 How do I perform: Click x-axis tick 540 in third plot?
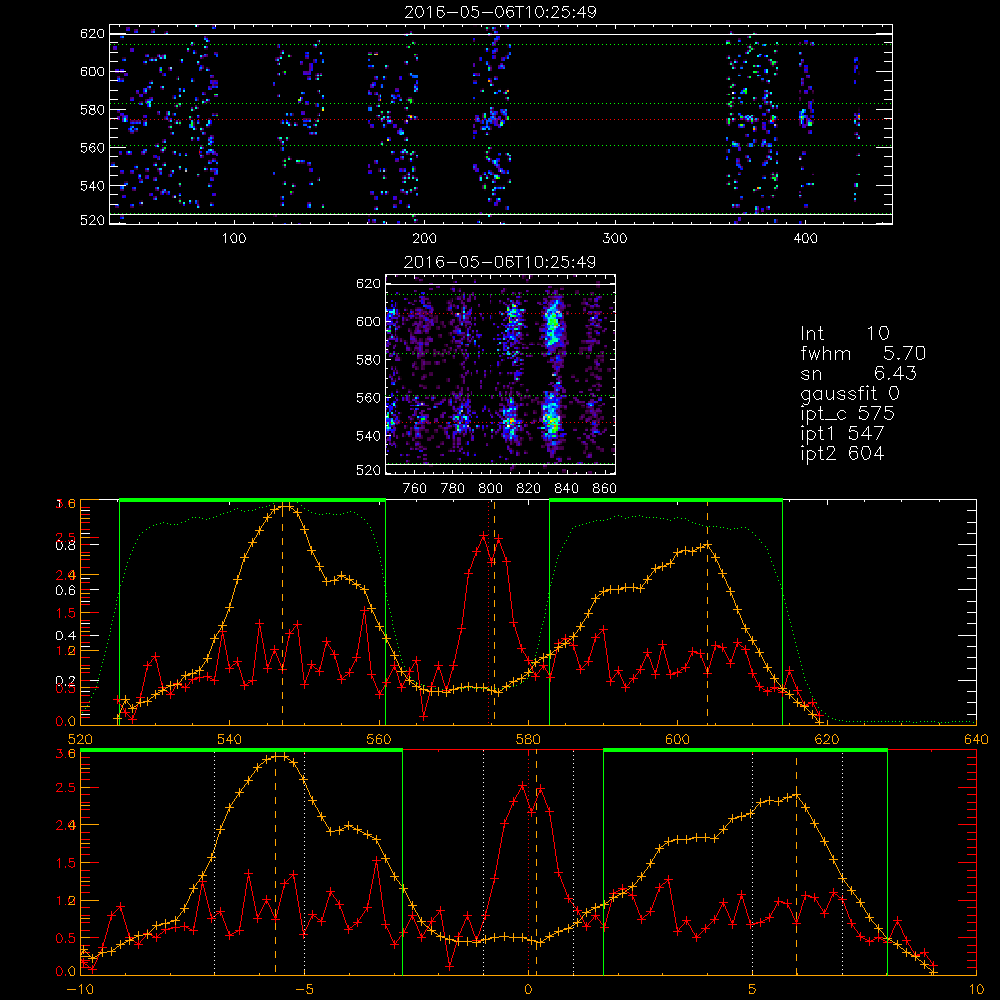coord(229,740)
